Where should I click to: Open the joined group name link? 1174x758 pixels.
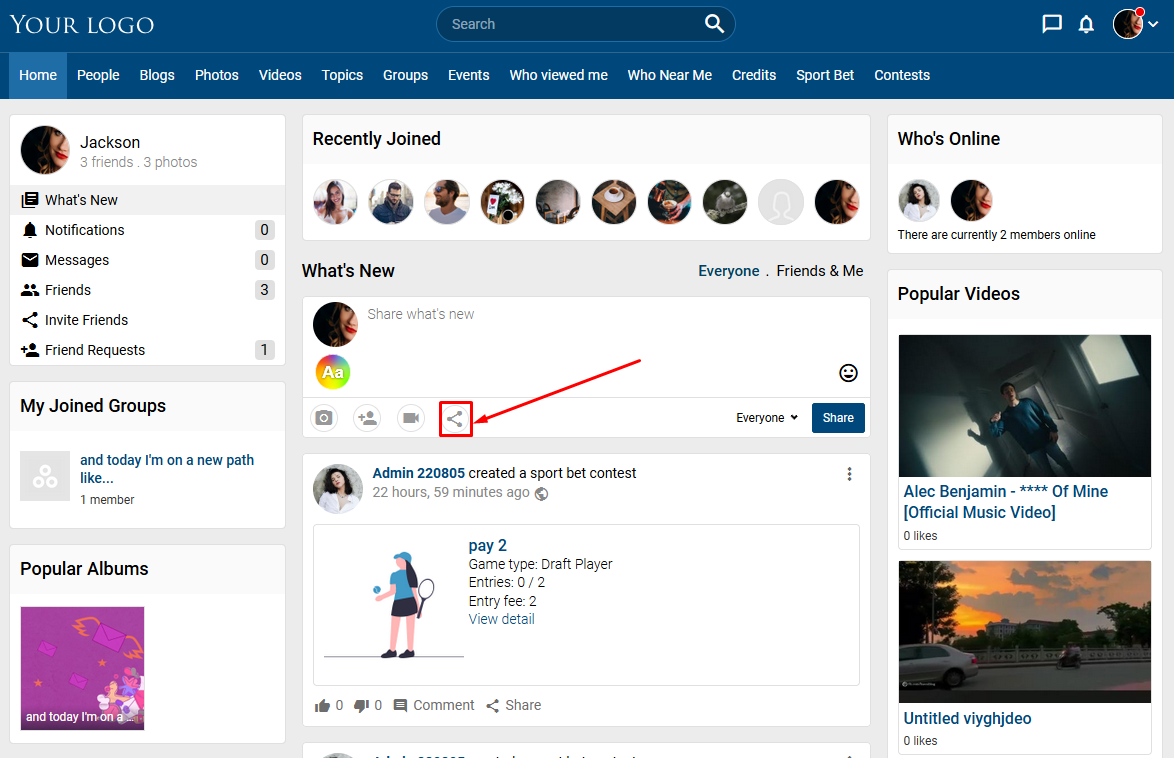[167, 469]
